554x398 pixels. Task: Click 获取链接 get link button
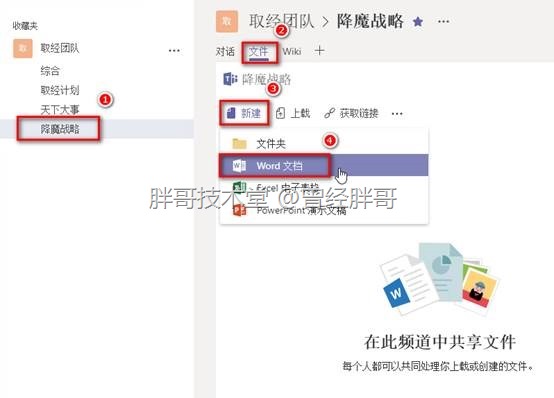click(352, 113)
